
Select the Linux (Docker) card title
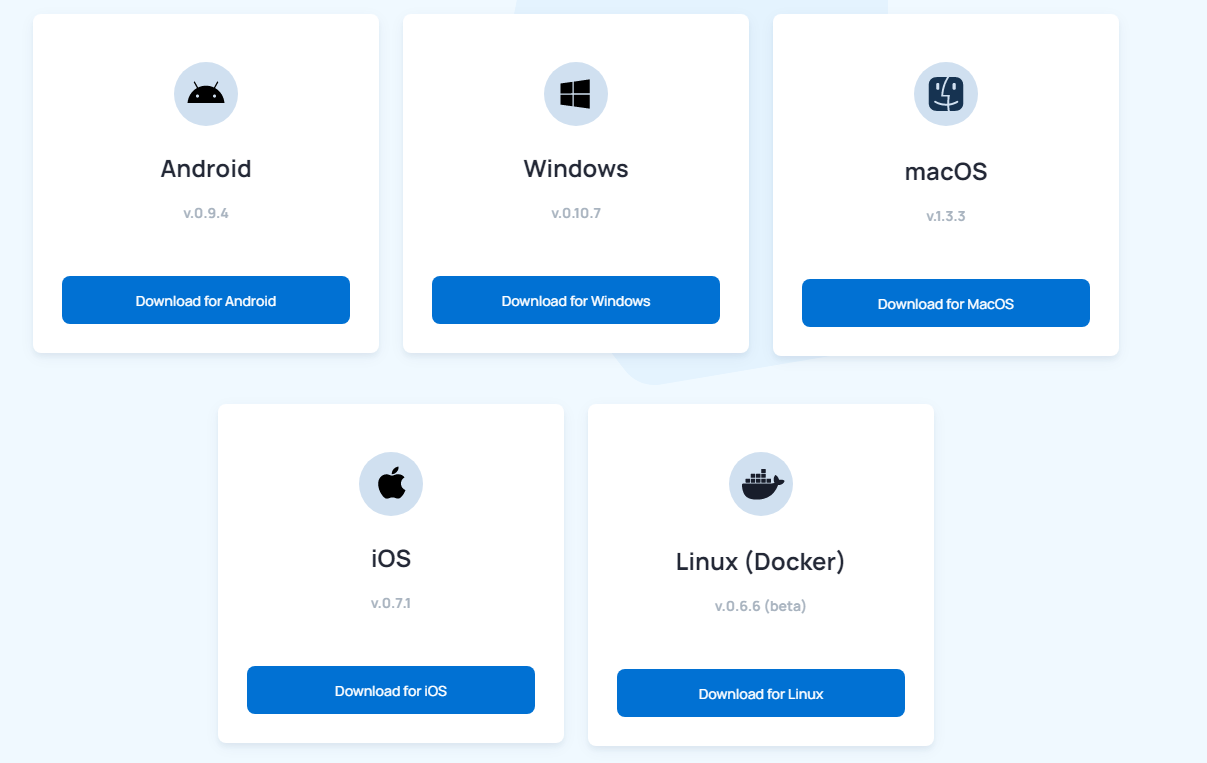click(761, 562)
